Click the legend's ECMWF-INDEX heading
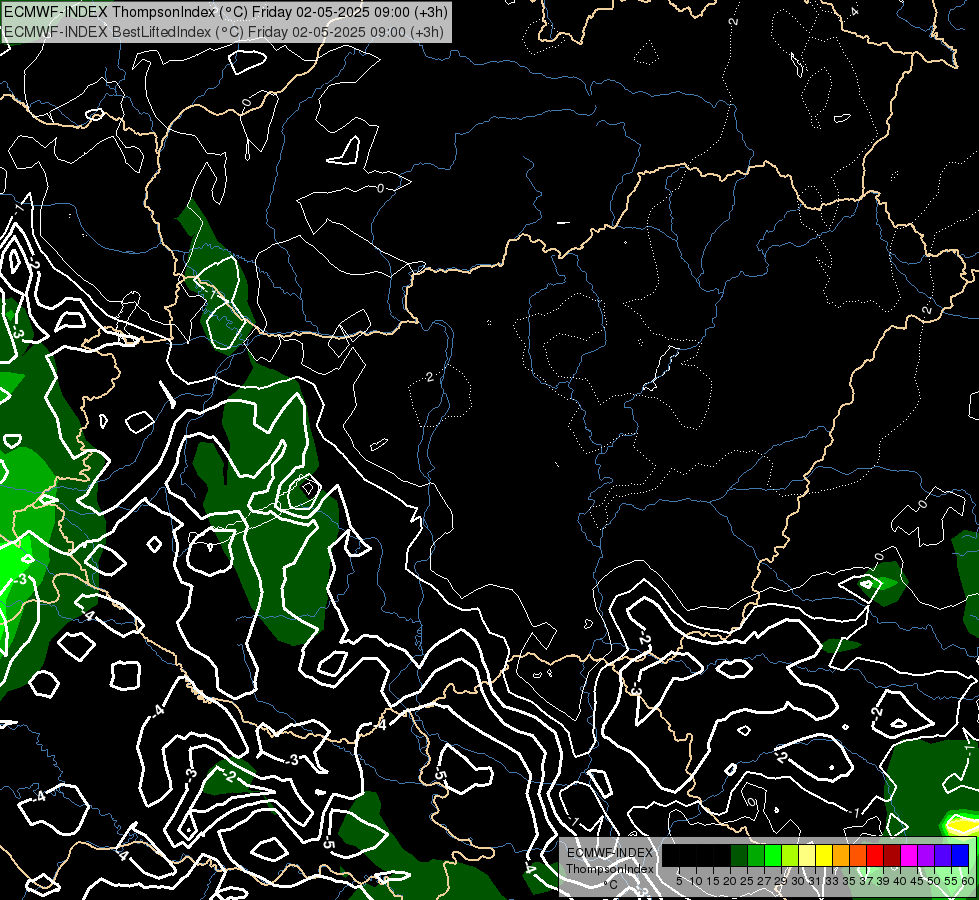The height and width of the screenshot is (900, 979). point(610,853)
